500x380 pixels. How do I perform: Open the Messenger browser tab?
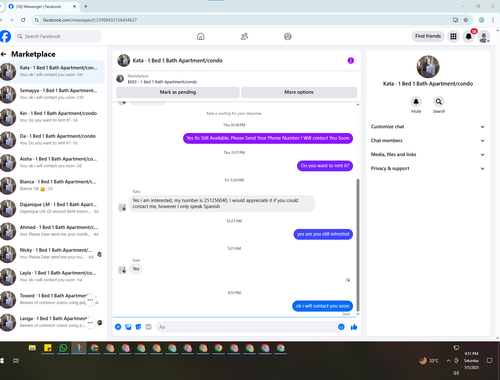pos(42,6)
